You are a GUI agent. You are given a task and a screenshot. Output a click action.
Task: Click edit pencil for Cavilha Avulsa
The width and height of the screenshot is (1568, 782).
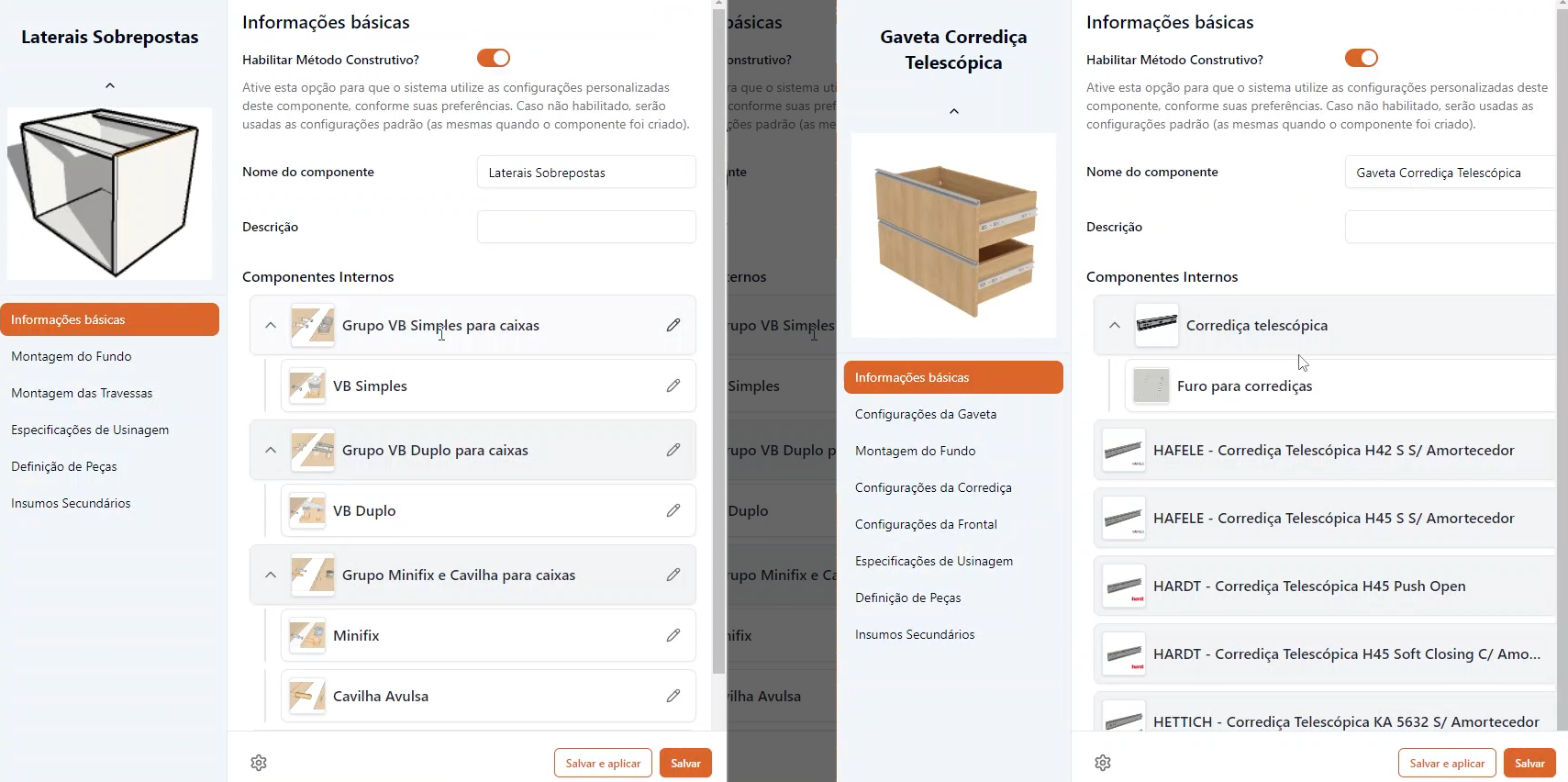pos(673,696)
